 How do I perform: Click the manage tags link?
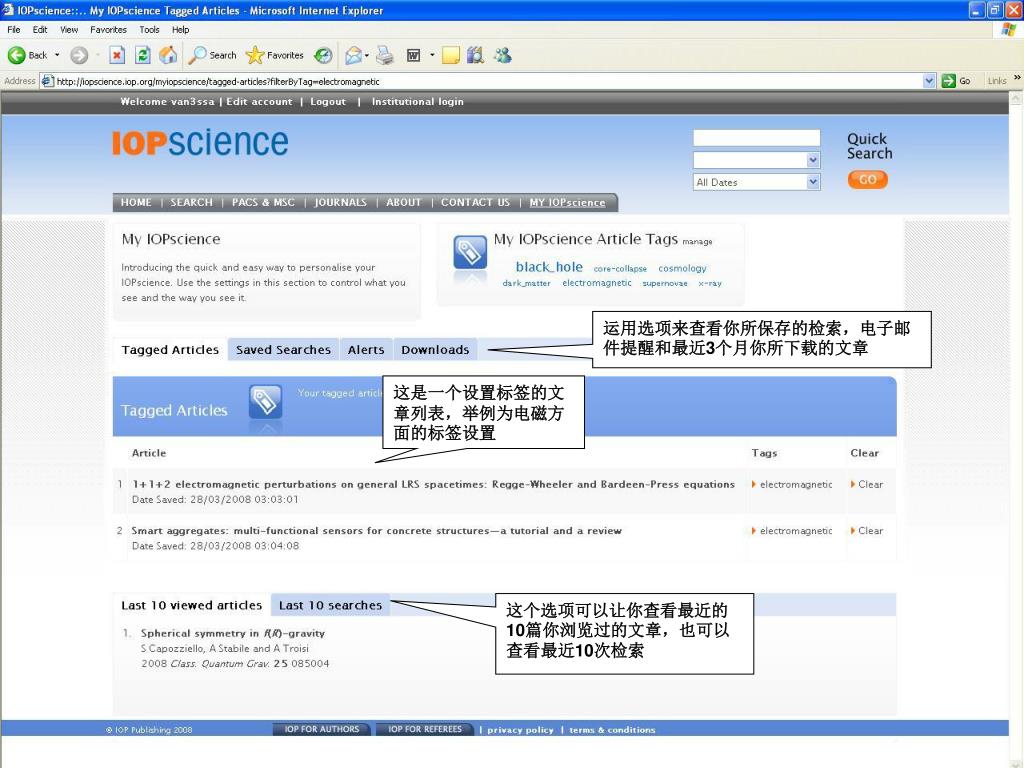coord(697,242)
